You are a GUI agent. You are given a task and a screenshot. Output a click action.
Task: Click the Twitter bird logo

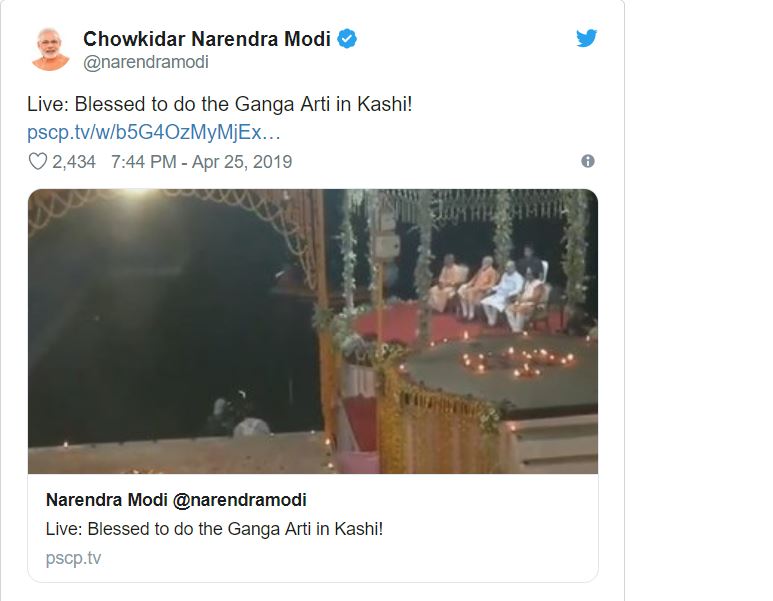pyautogui.click(x=586, y=38)
